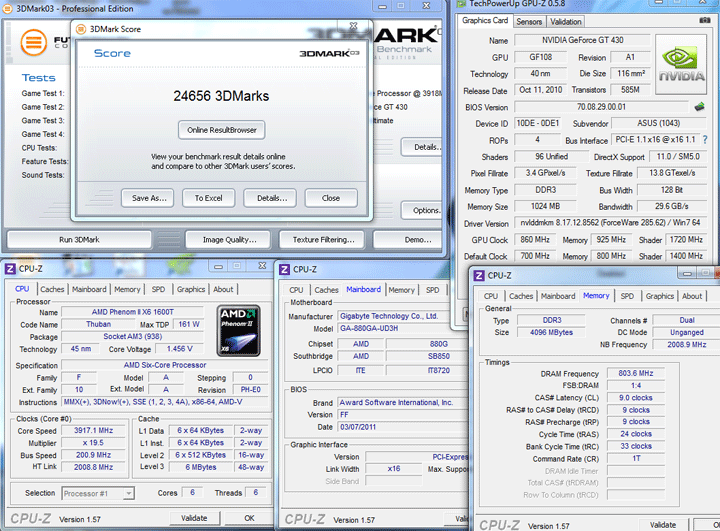Click Close in the Score dialog

pyautogui.click(x=331, y=198)
